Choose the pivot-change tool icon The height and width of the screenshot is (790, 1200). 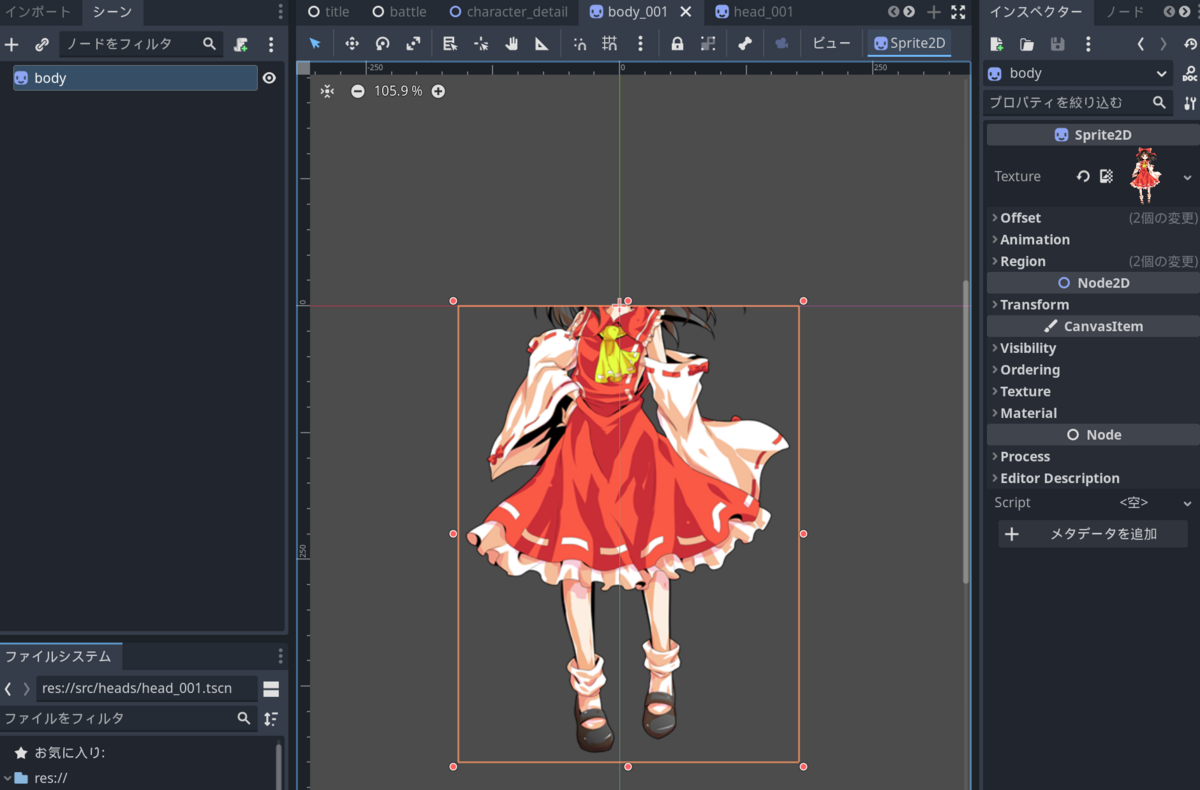(x=481, y=44)
